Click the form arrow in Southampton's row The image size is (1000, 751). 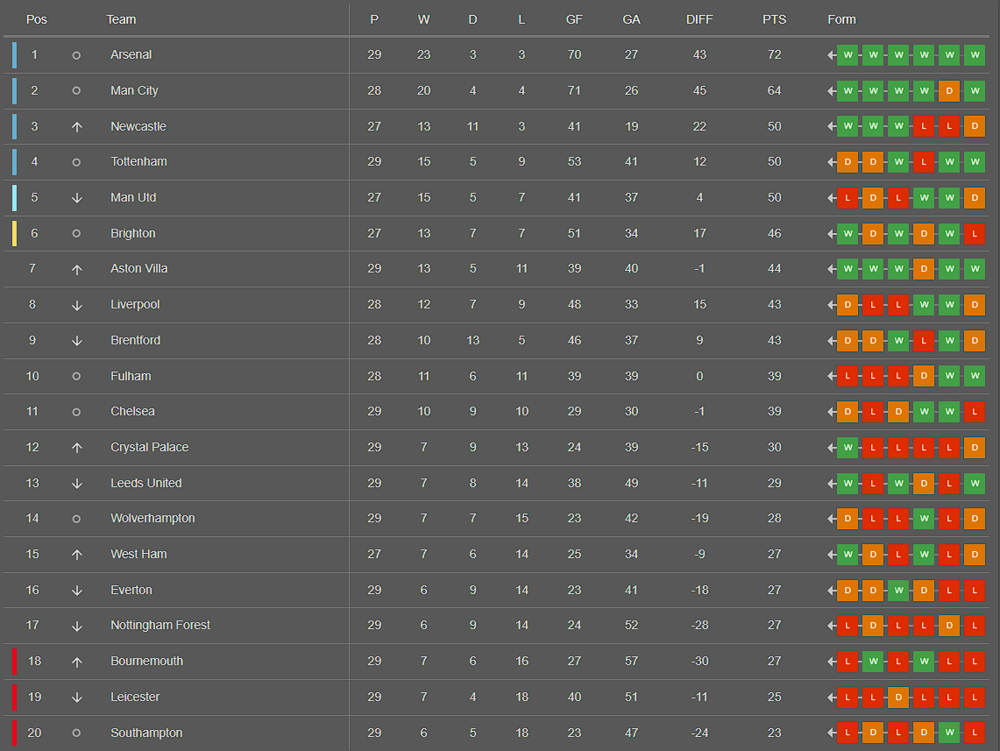tap(831, 733)
